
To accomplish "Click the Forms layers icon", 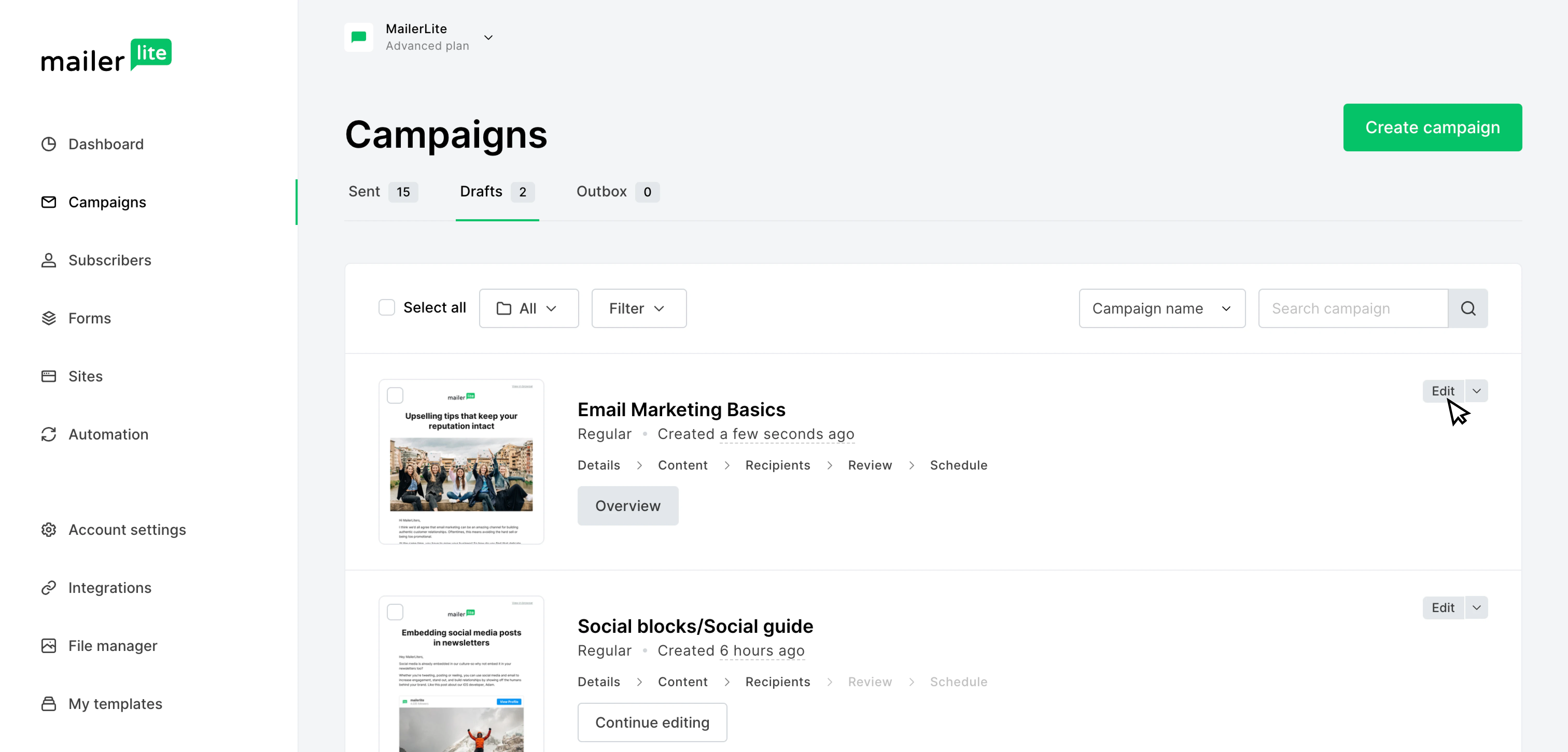I will [x=49, y=318].
